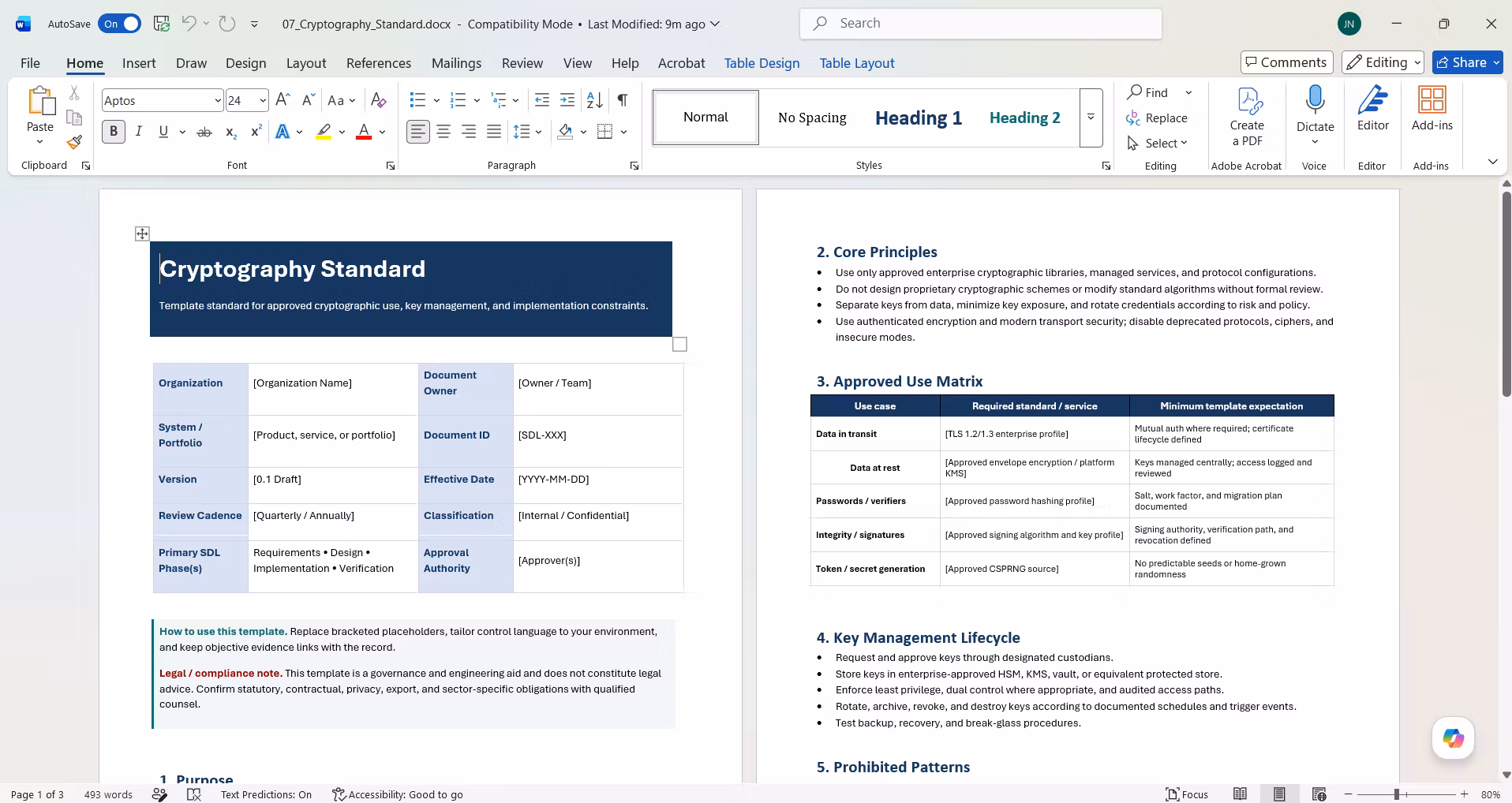Open spelling and proofing status icon

click(x=194, y=794)
